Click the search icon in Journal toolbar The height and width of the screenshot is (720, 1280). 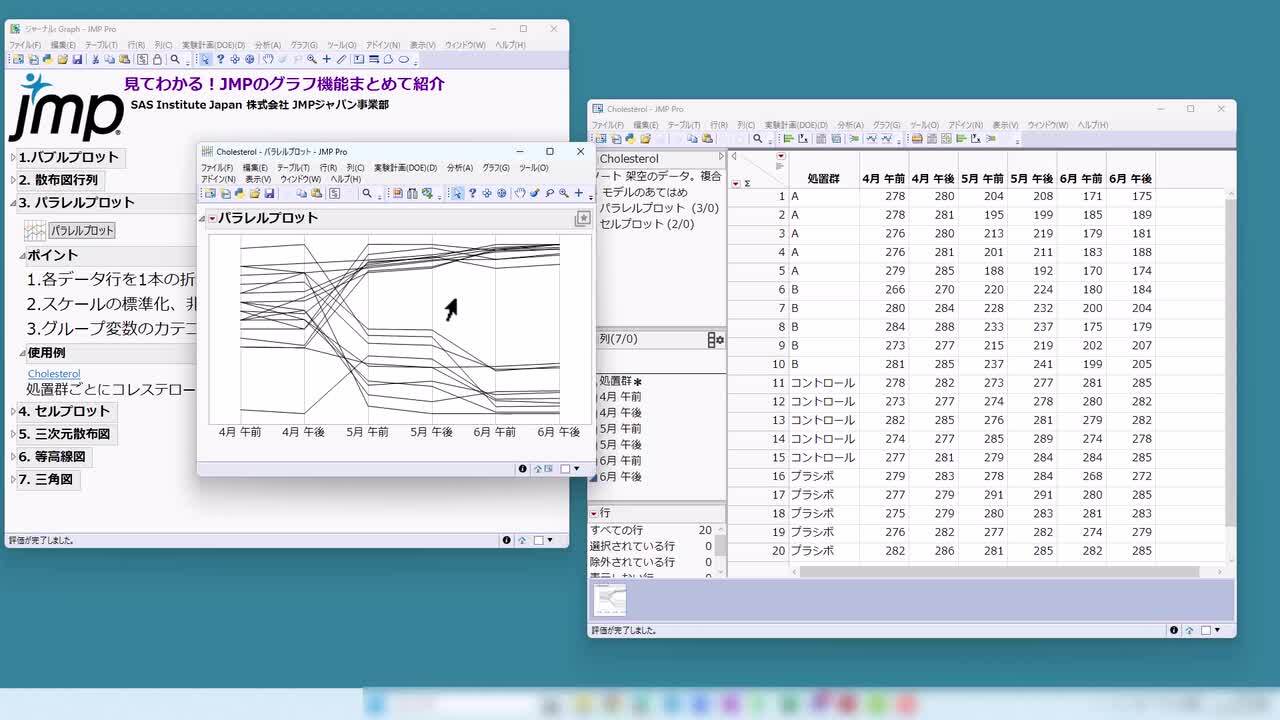(x=175, y=59)
